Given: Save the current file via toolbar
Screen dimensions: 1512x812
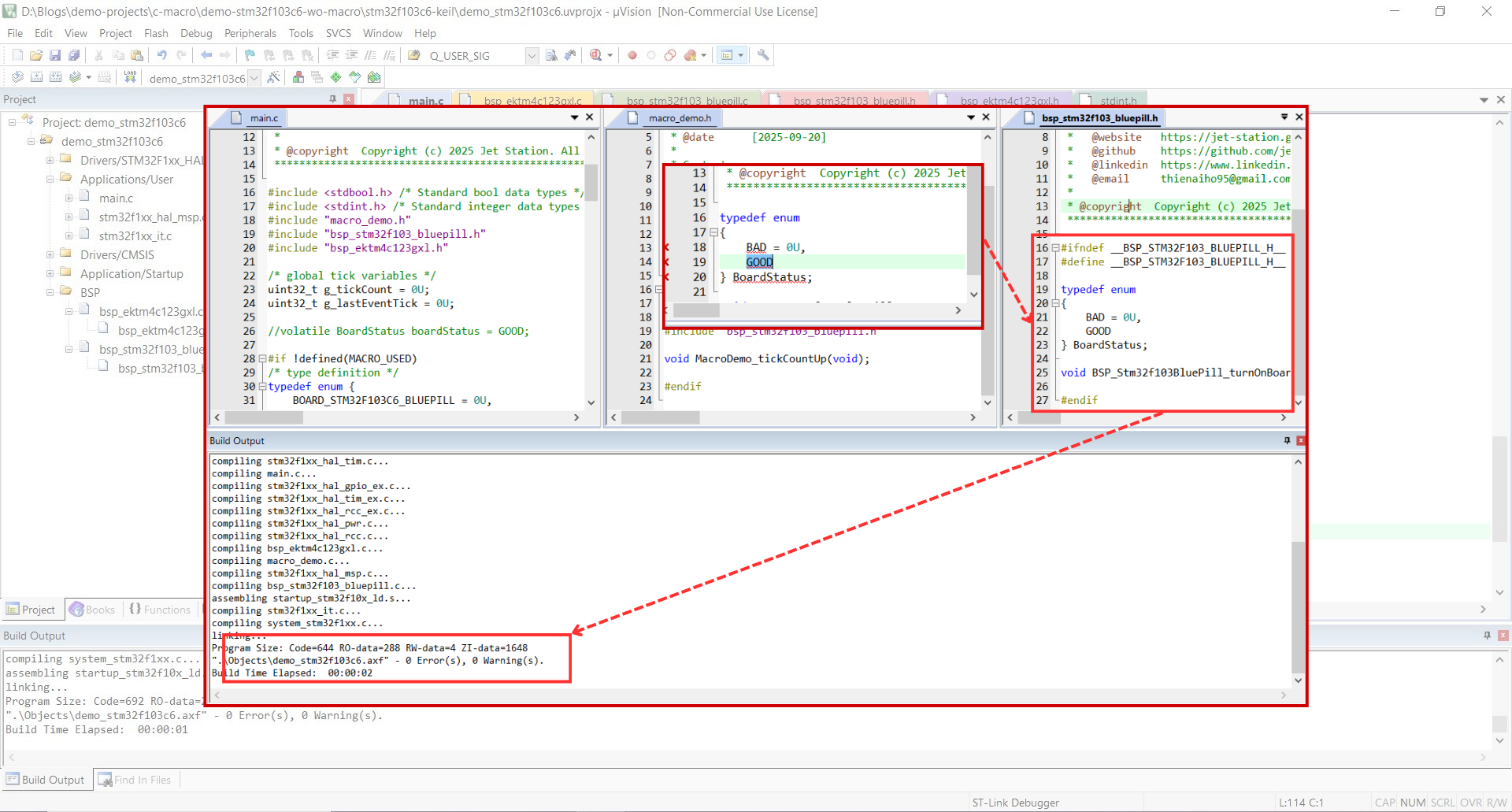Looking at the screenshot, I should point(55,55).
